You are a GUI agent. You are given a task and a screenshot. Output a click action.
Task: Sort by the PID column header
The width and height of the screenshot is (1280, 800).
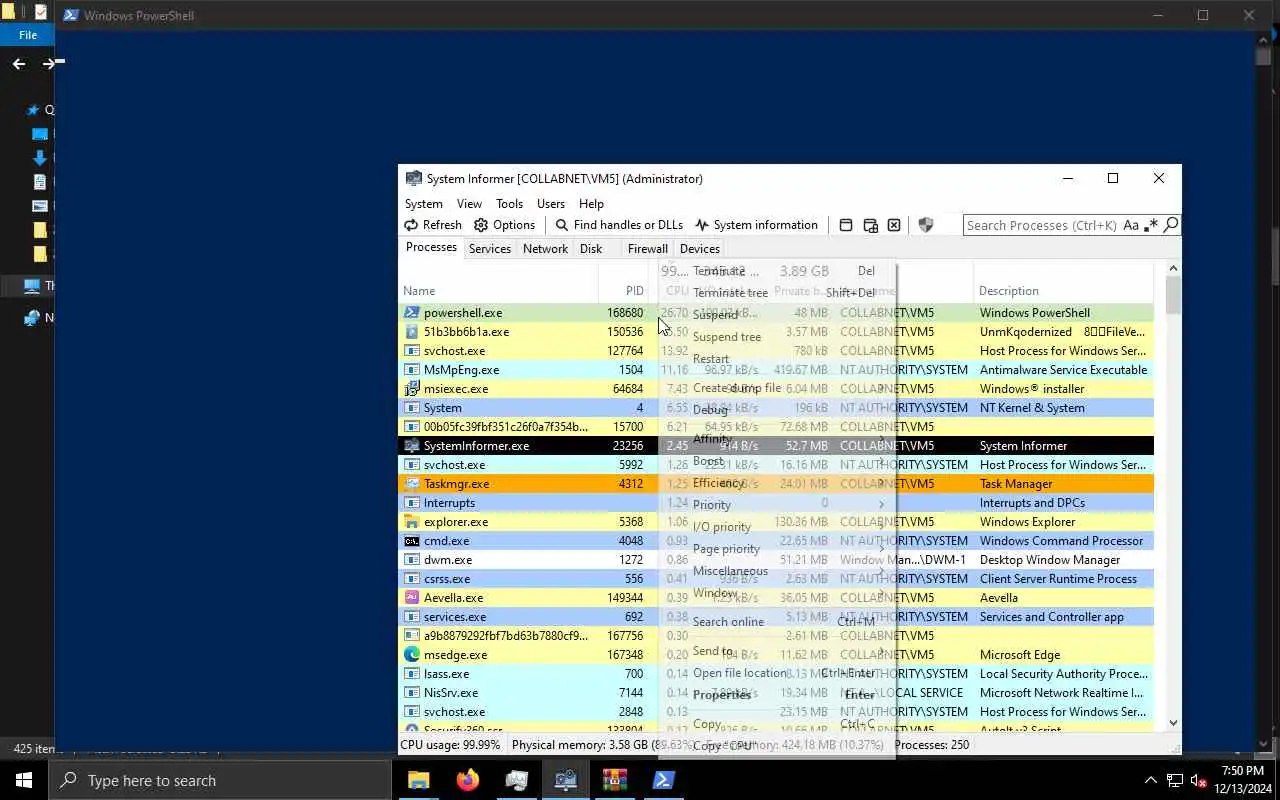point(628,291)
